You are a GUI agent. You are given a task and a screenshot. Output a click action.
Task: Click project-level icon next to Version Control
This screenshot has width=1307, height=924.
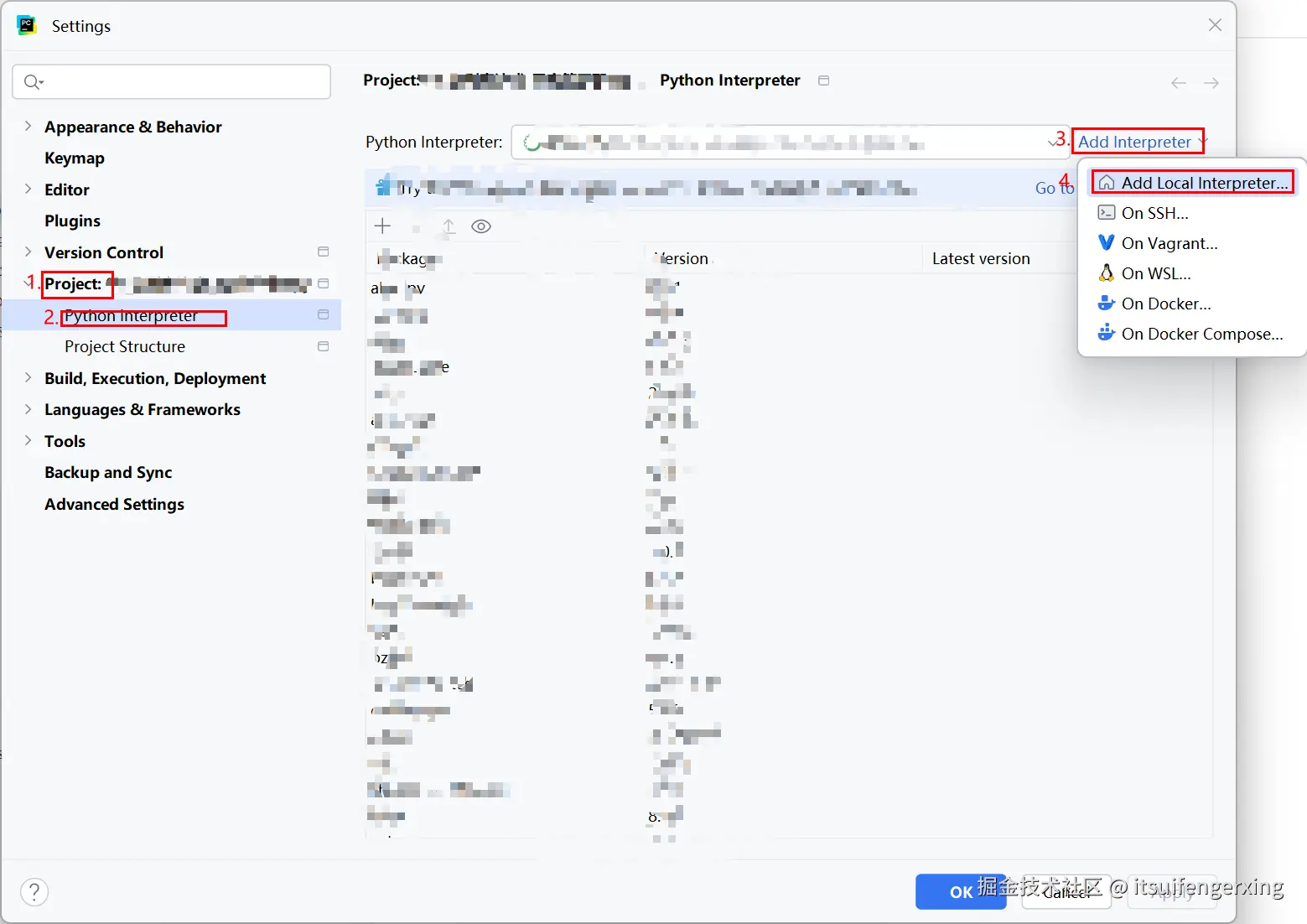click(324, 252)
